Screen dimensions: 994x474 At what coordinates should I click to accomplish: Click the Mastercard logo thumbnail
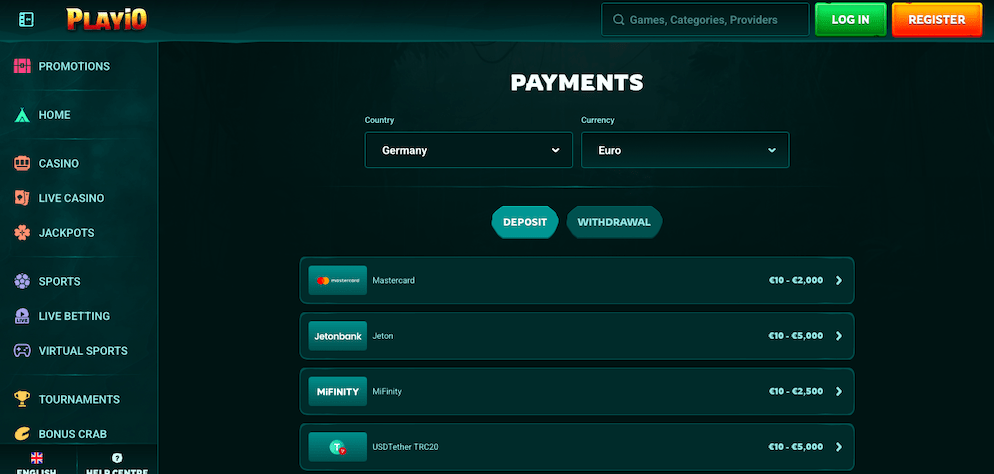coord(338,280)
